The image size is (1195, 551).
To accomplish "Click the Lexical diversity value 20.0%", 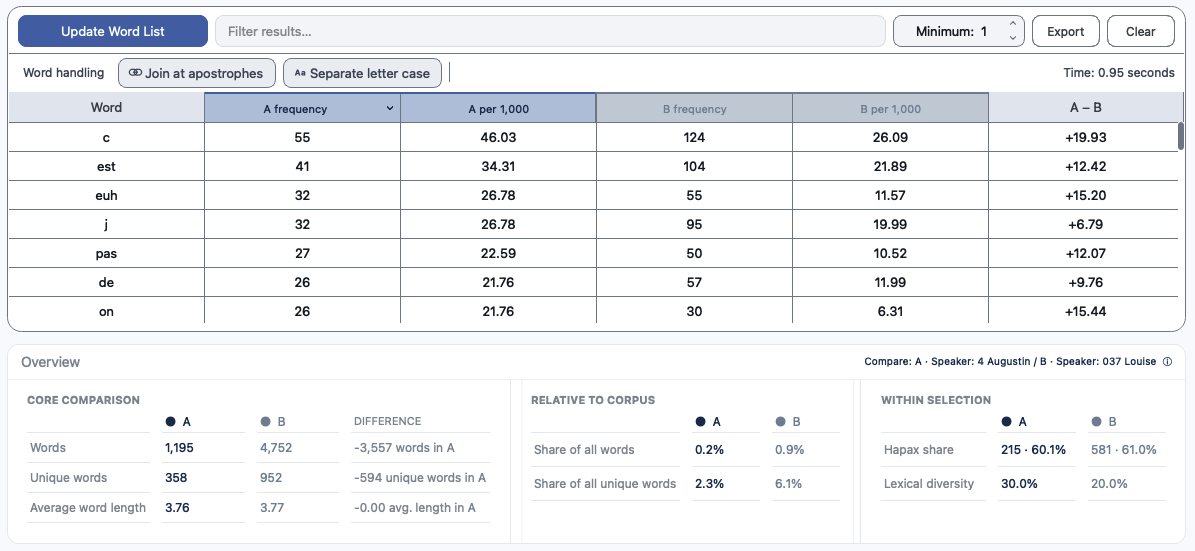I will 1107,484.
